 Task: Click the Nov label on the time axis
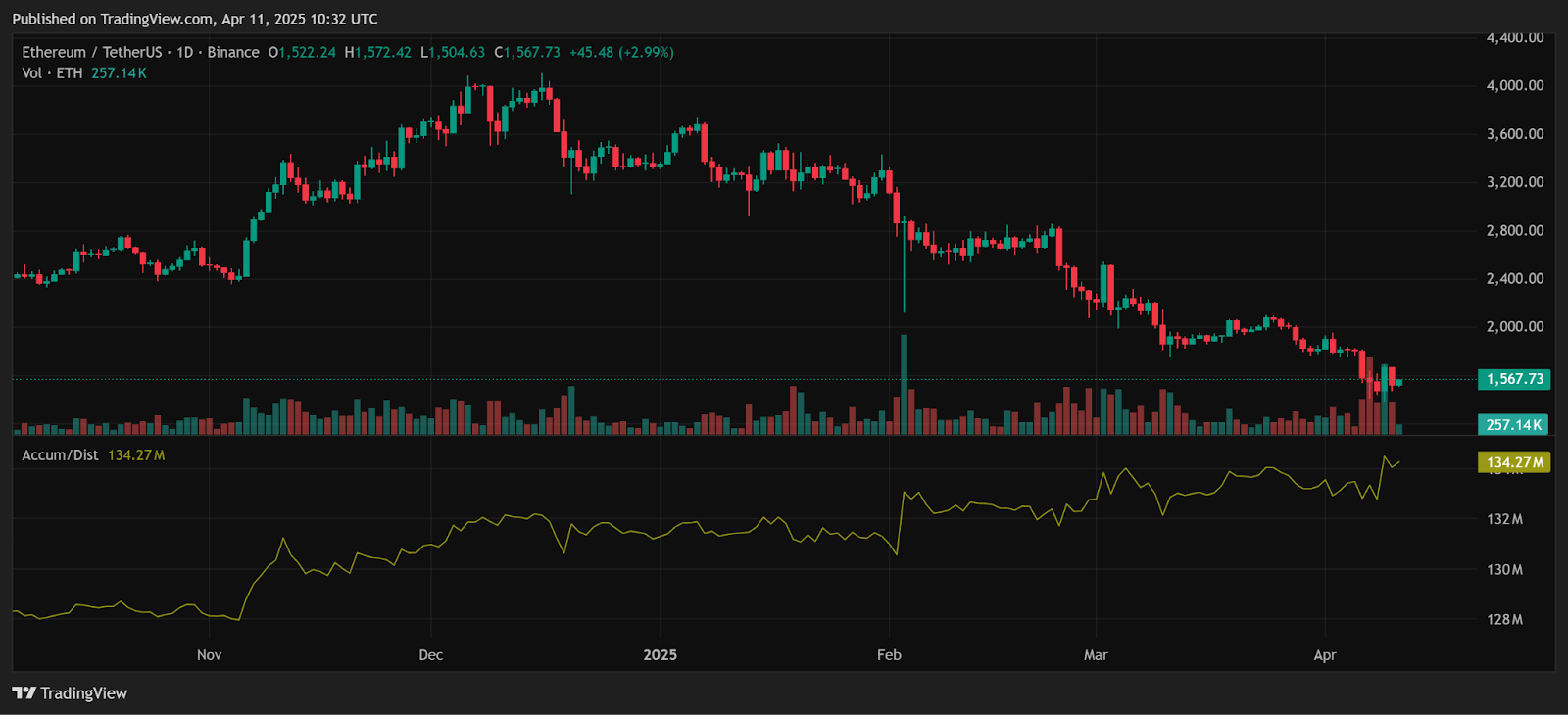click(209, 655)
